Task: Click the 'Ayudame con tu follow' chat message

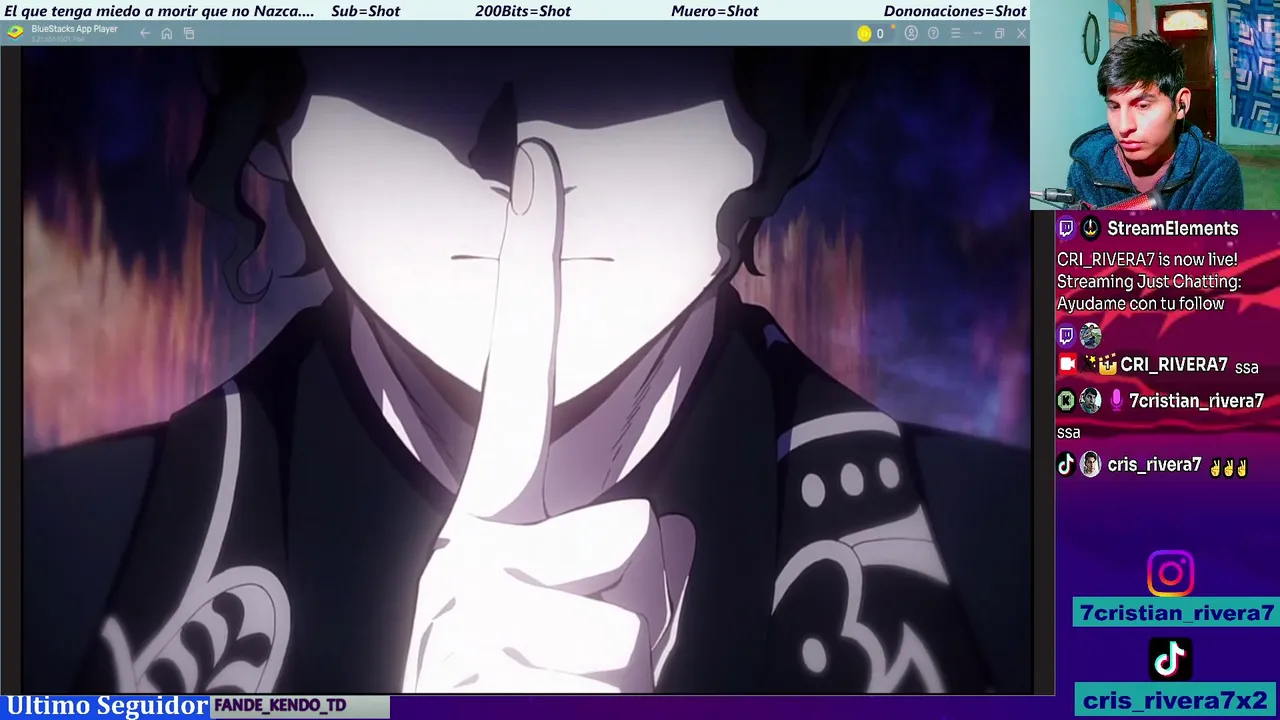Action: point(1141,303)
